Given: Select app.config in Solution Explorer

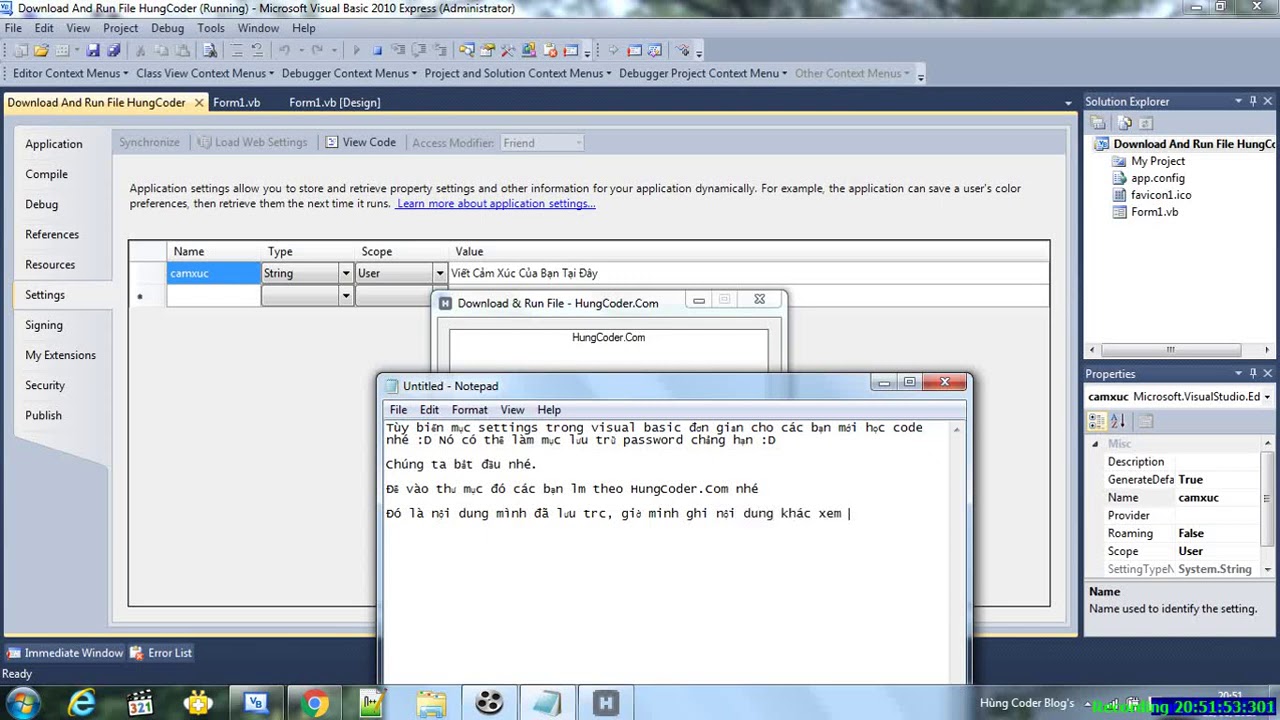Looking at the screenshot, I should tap(1158, 178).
